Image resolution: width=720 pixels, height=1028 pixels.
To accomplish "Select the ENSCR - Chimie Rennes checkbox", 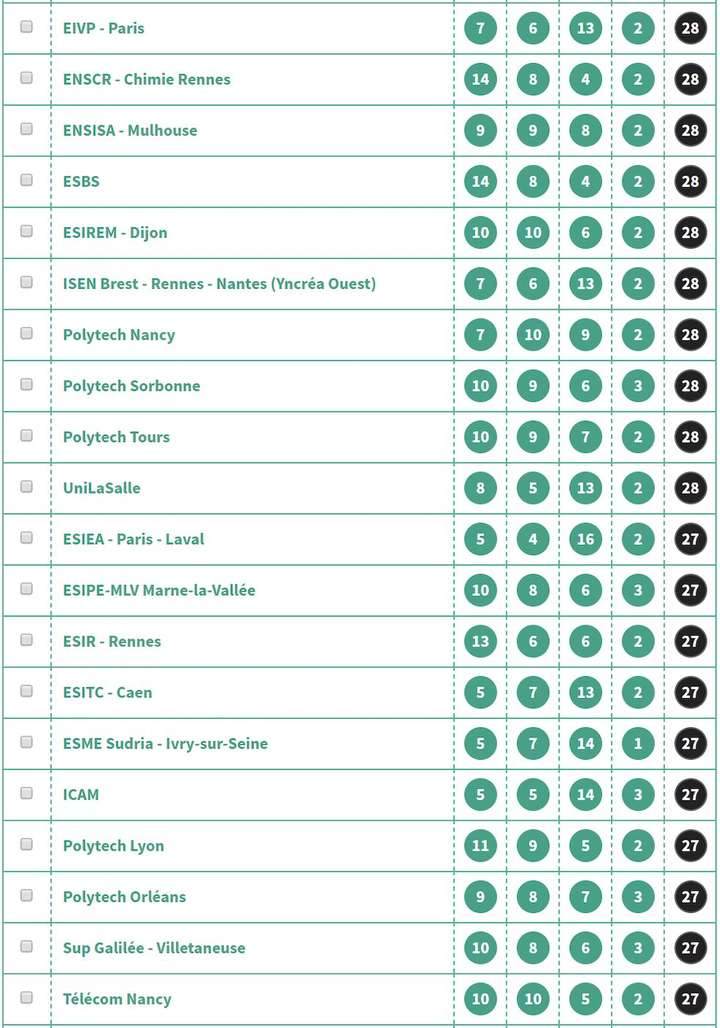I will (x=27, y=78).
